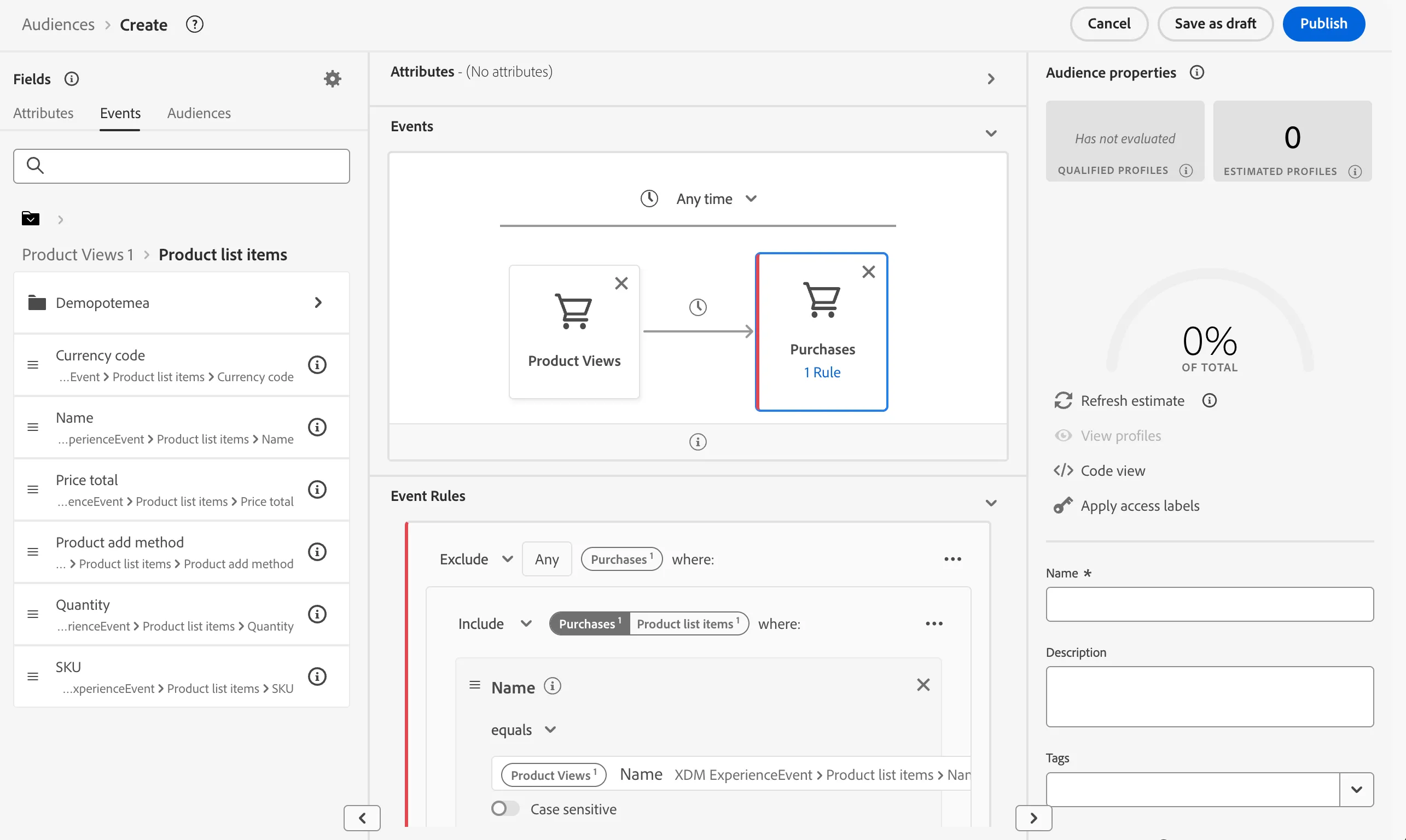Click Save as draft
Screen dimensions: 1406x840
click(1215, 24)
